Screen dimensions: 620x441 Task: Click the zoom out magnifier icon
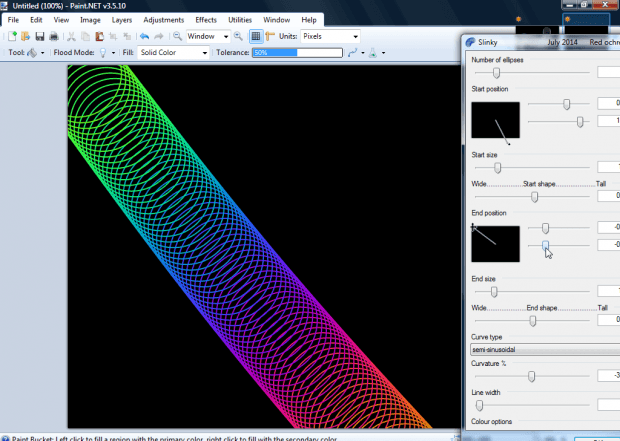tap(177, 36)
